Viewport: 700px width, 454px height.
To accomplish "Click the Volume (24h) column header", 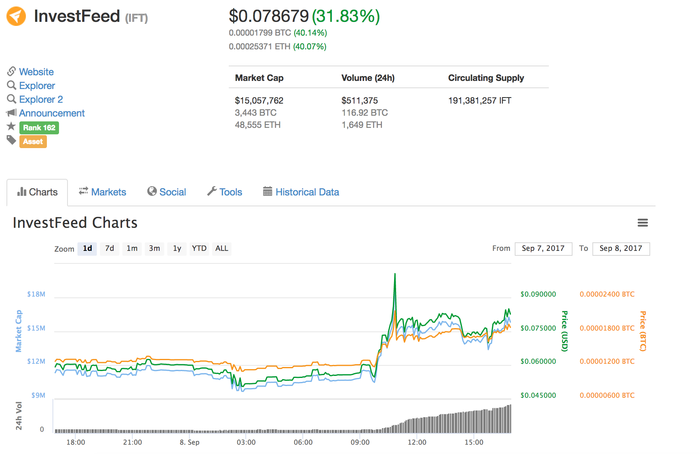I will (368, 78).
